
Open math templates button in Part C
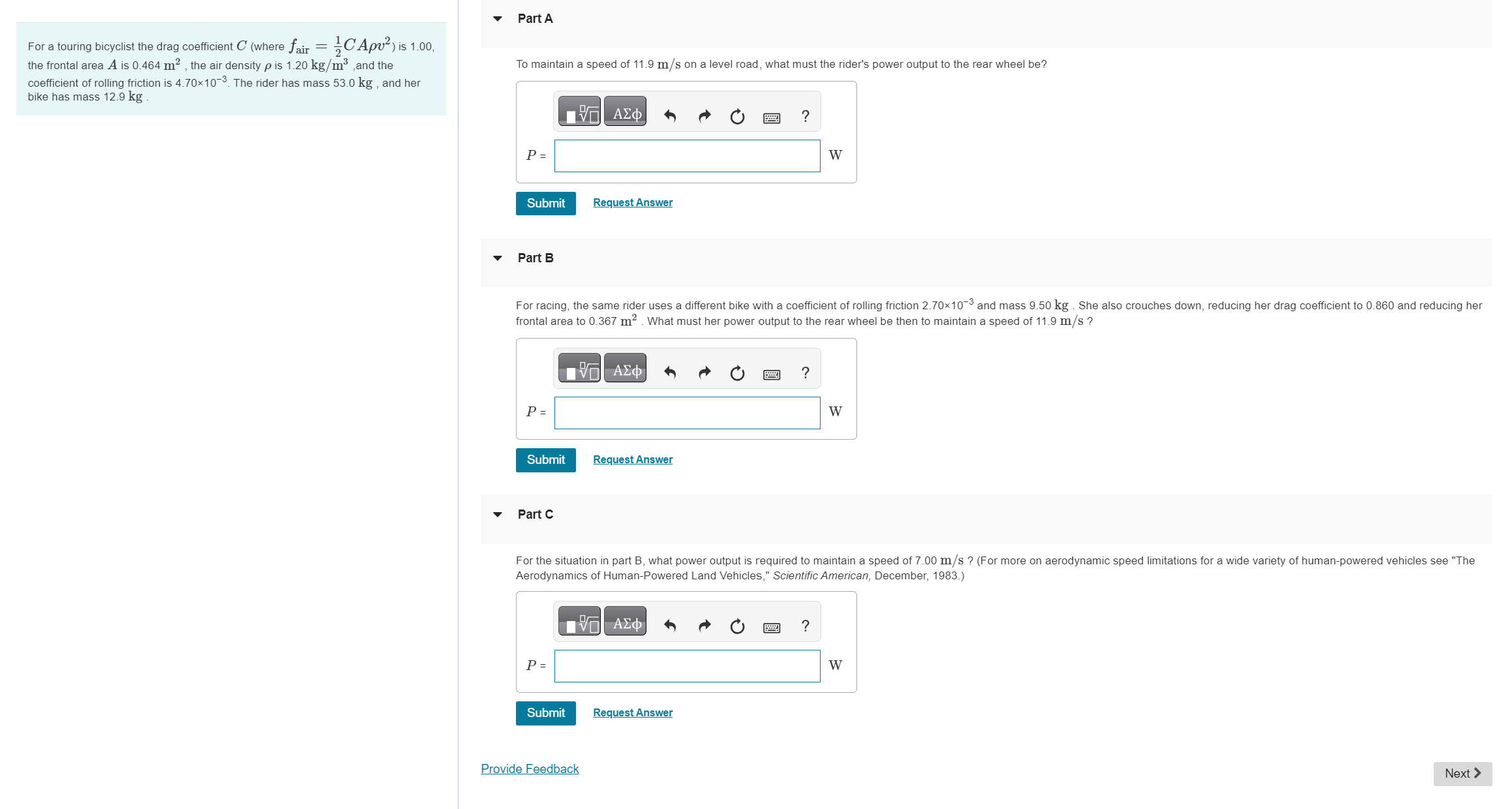(x=579, y=621)
